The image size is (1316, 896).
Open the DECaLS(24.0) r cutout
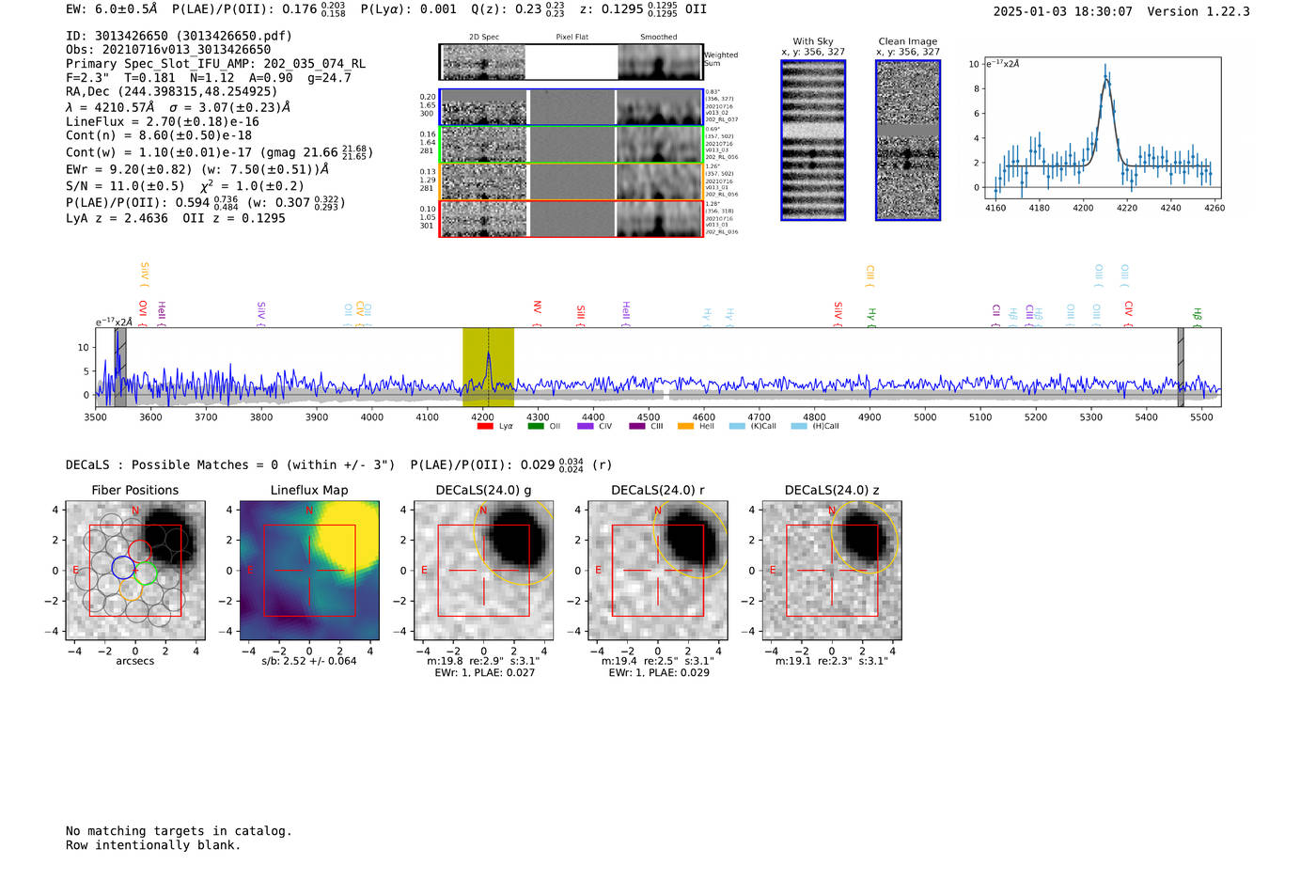pos(658,571)
